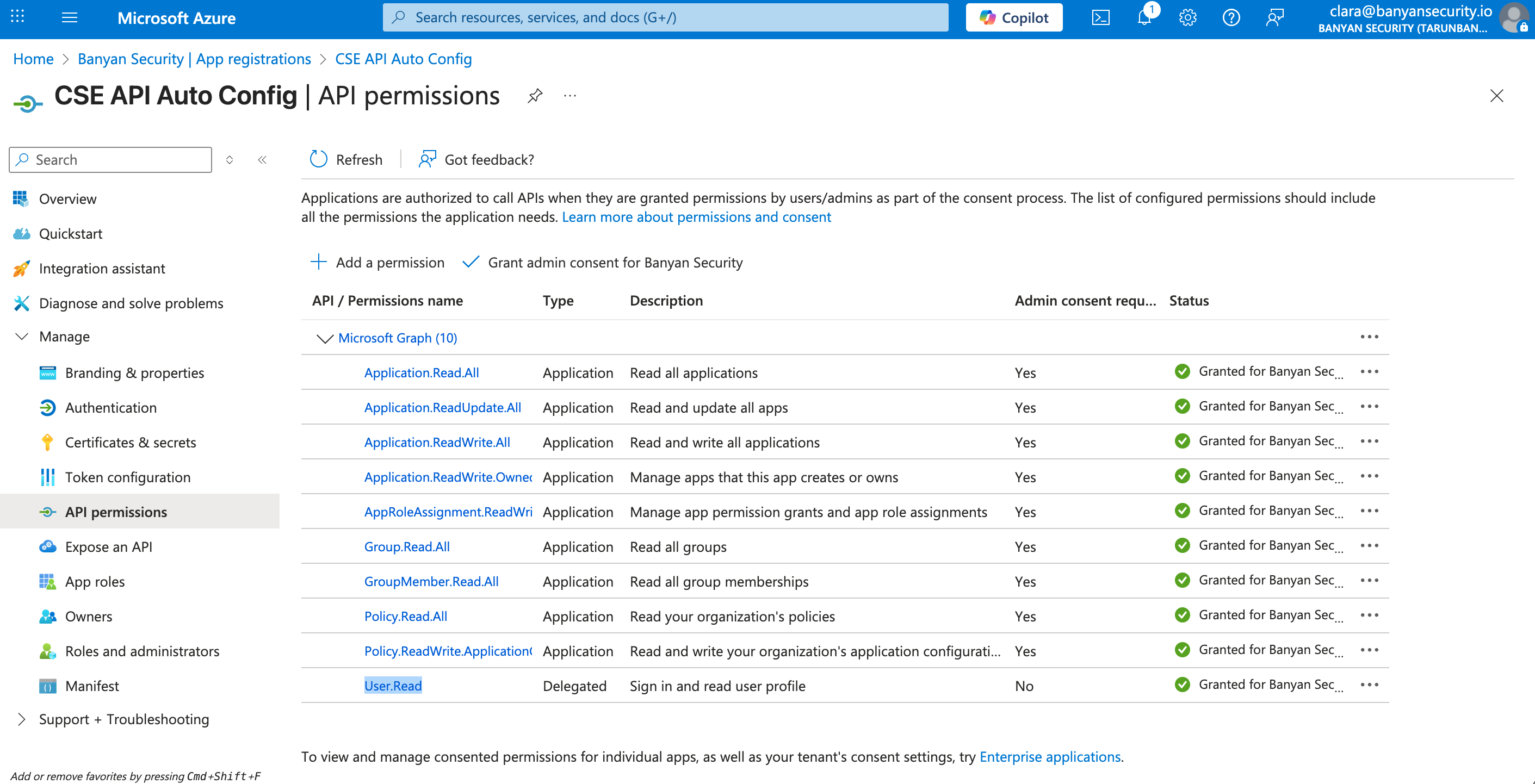
Task: Collapse the Microsoft Graph permissions group
Action: click(324, 338)
